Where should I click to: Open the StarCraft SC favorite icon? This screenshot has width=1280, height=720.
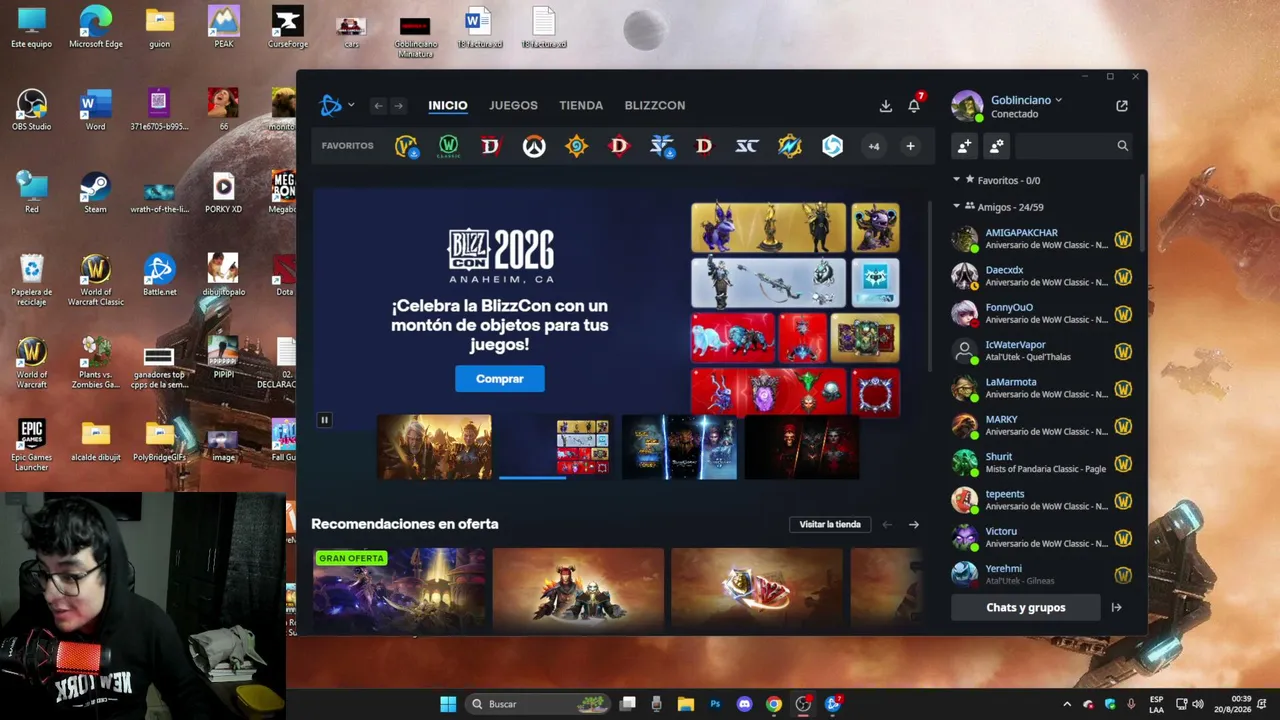[747, 146]
